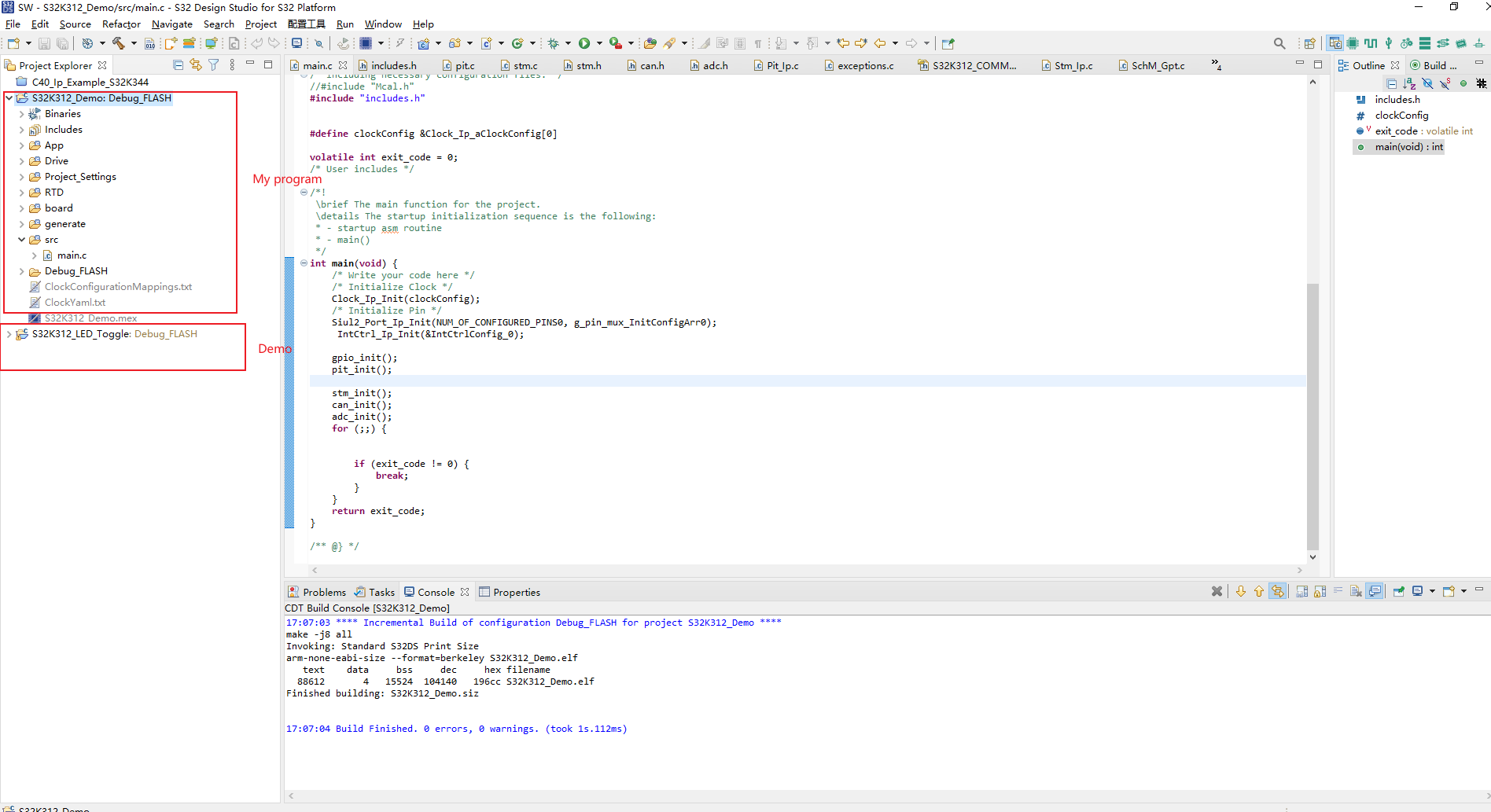Pin the Console view icon

click(x=1399, y=590)
